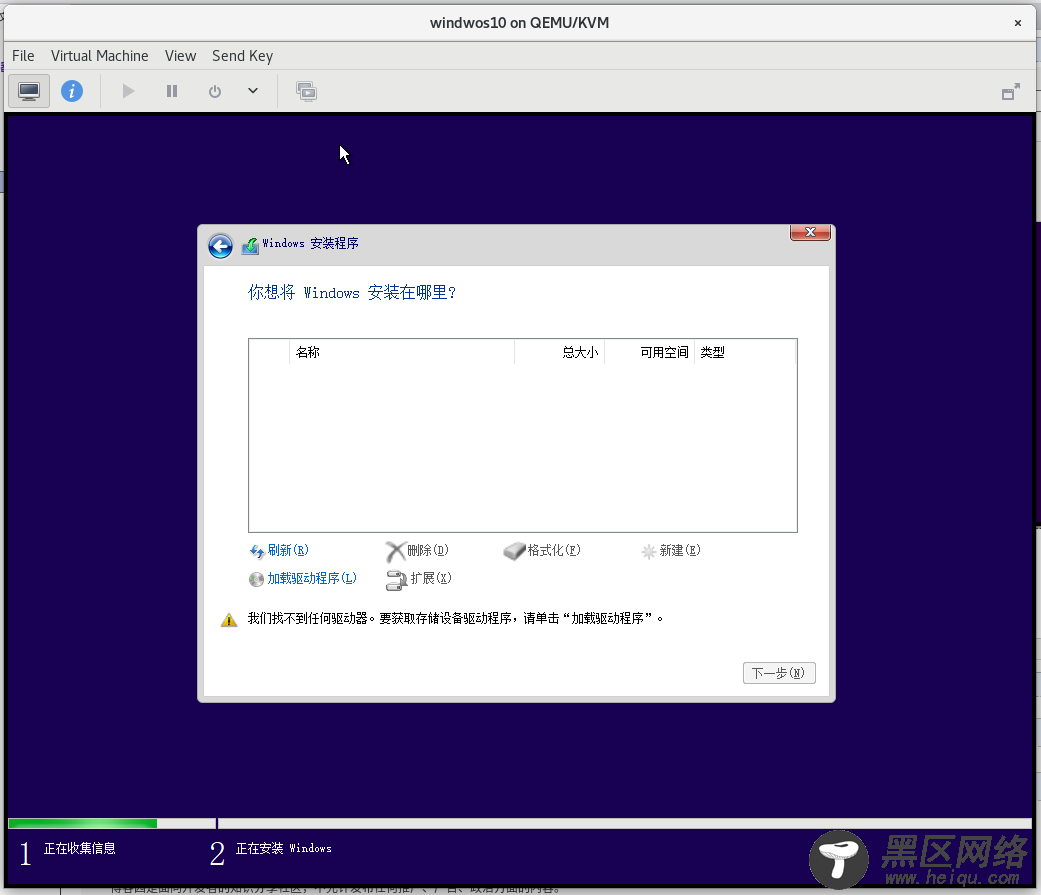1041x895 pixels.
Task: Open the snapshots manager icon
Action: 306,91
